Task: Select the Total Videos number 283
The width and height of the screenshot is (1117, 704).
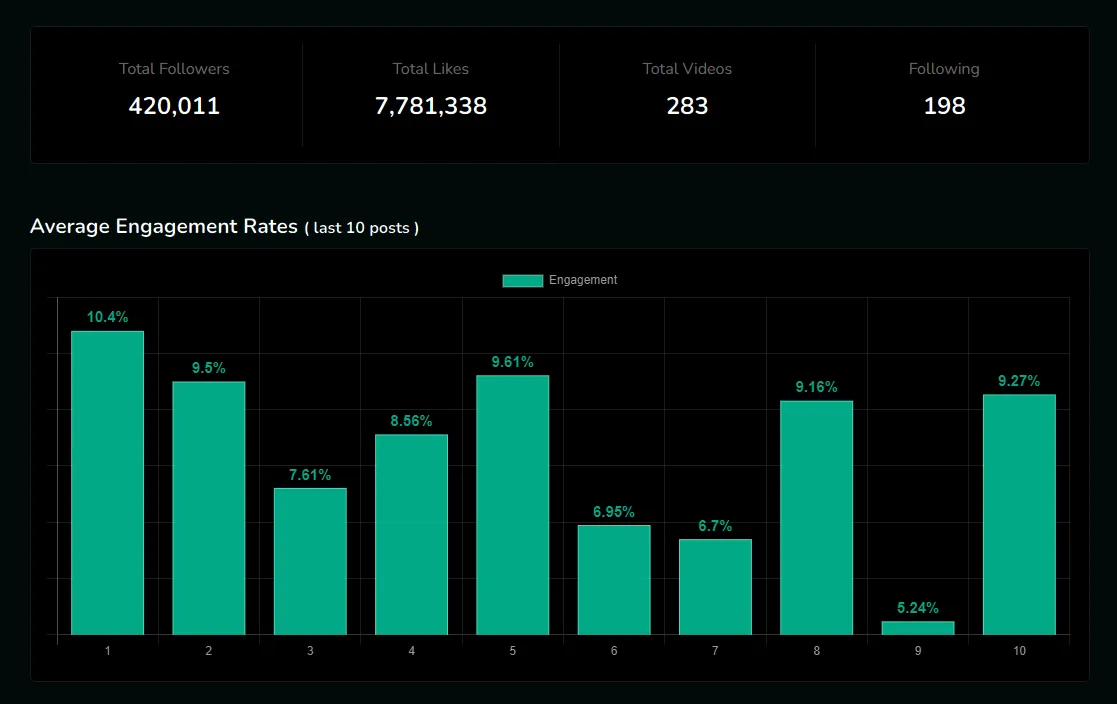Action: [x=687, y=106]
